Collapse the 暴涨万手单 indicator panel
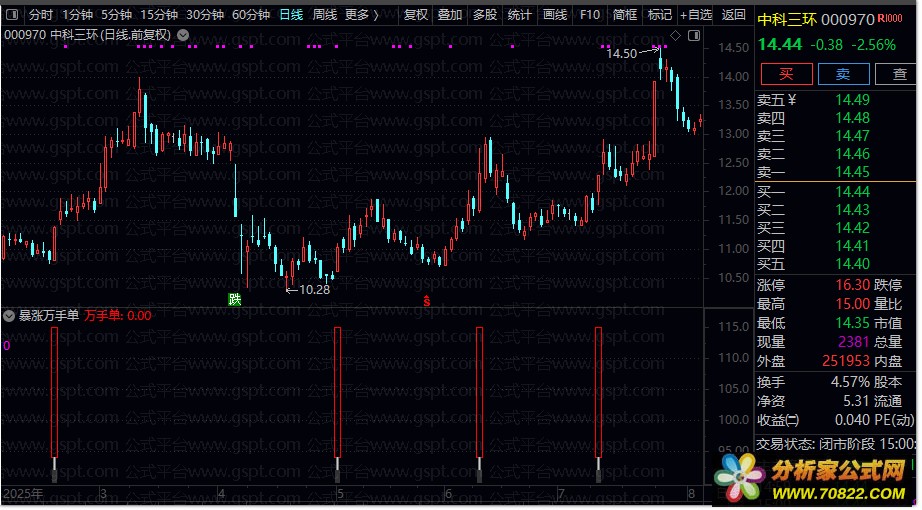This screenshot has height=510, width=922. coord(9,316)
